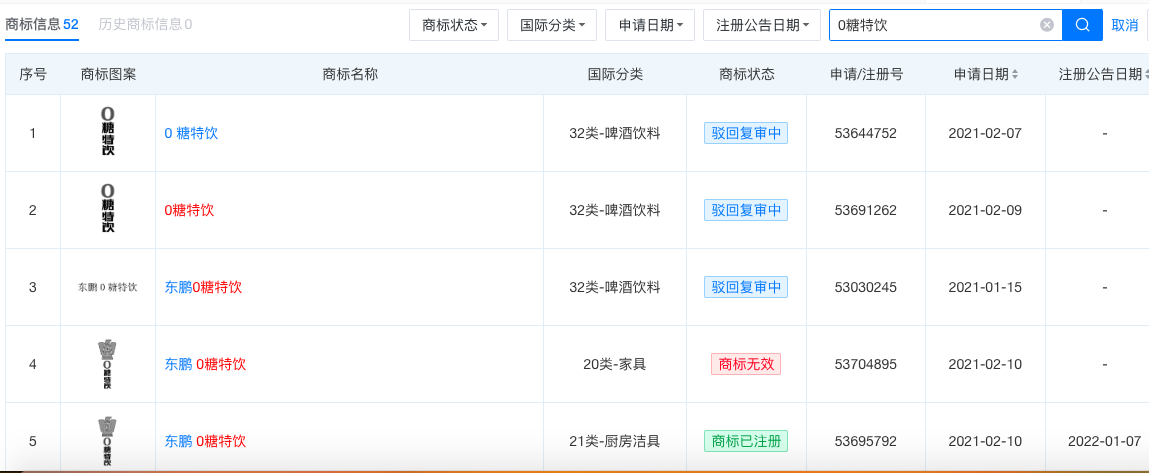Click the application date 2021-02-07
This screenshot has width=1149, height=473.
(985, 133)
